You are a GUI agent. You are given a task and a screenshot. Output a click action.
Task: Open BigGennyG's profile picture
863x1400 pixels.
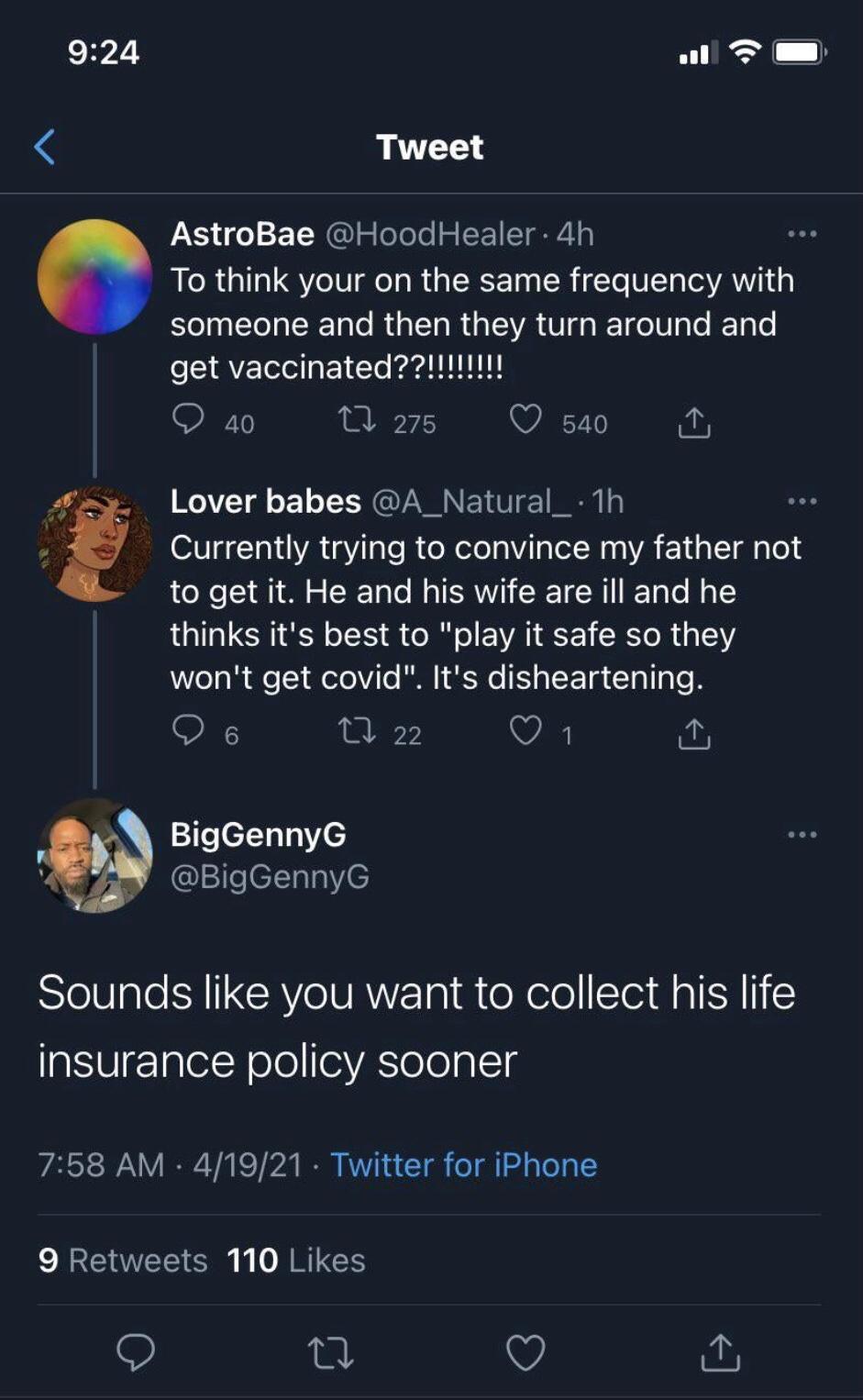pos(94,855)
